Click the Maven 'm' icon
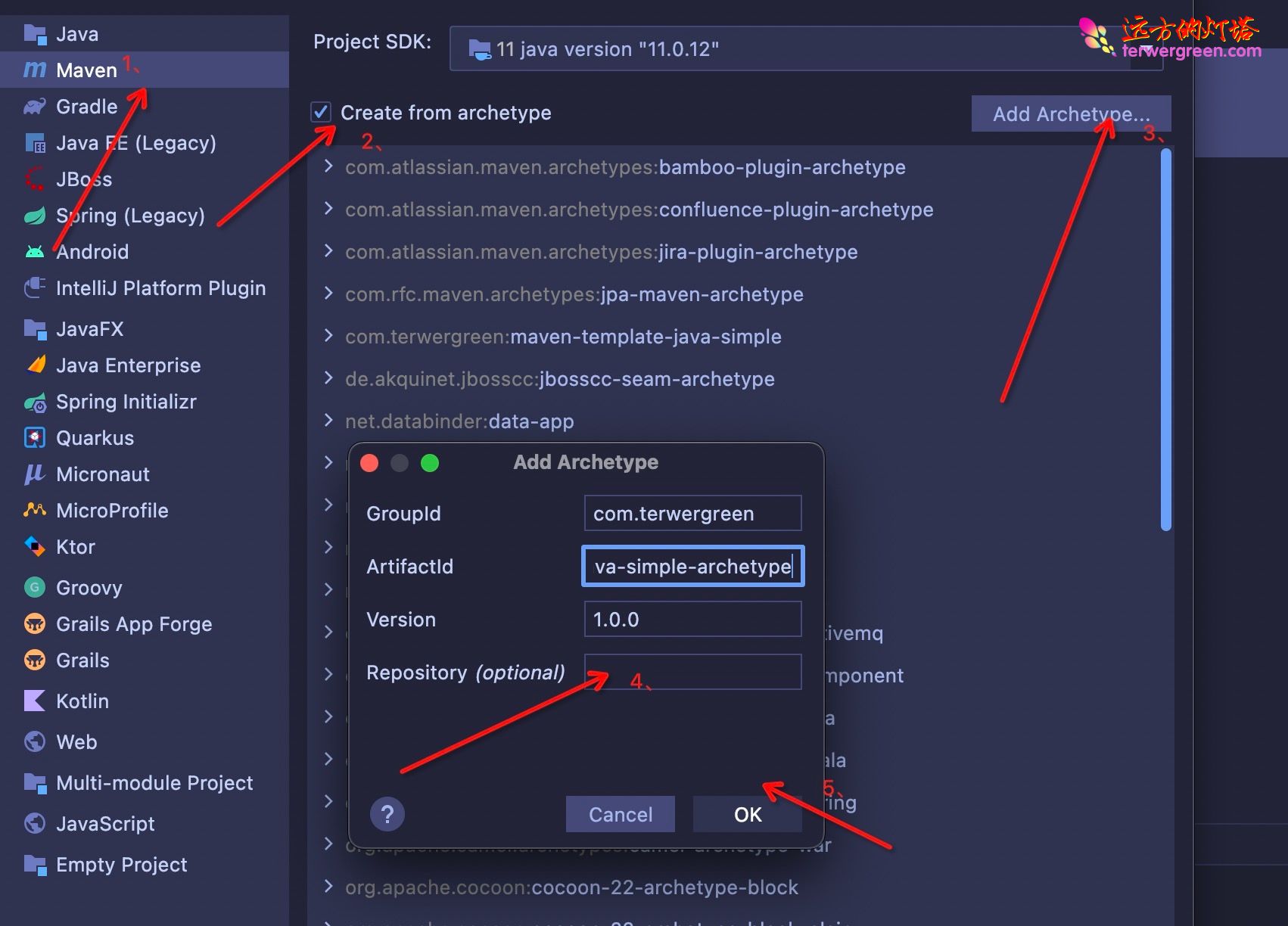This screenshot has width=1288, height=926. click(x=35, y=70)
